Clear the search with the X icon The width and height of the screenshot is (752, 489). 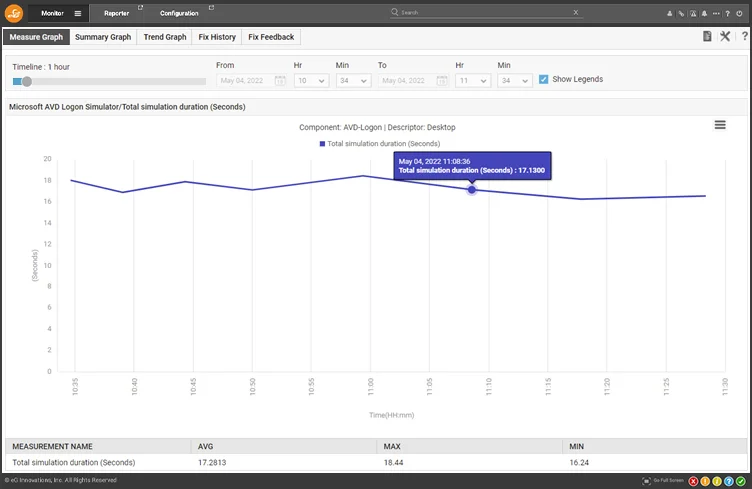(x=576, y=12)
